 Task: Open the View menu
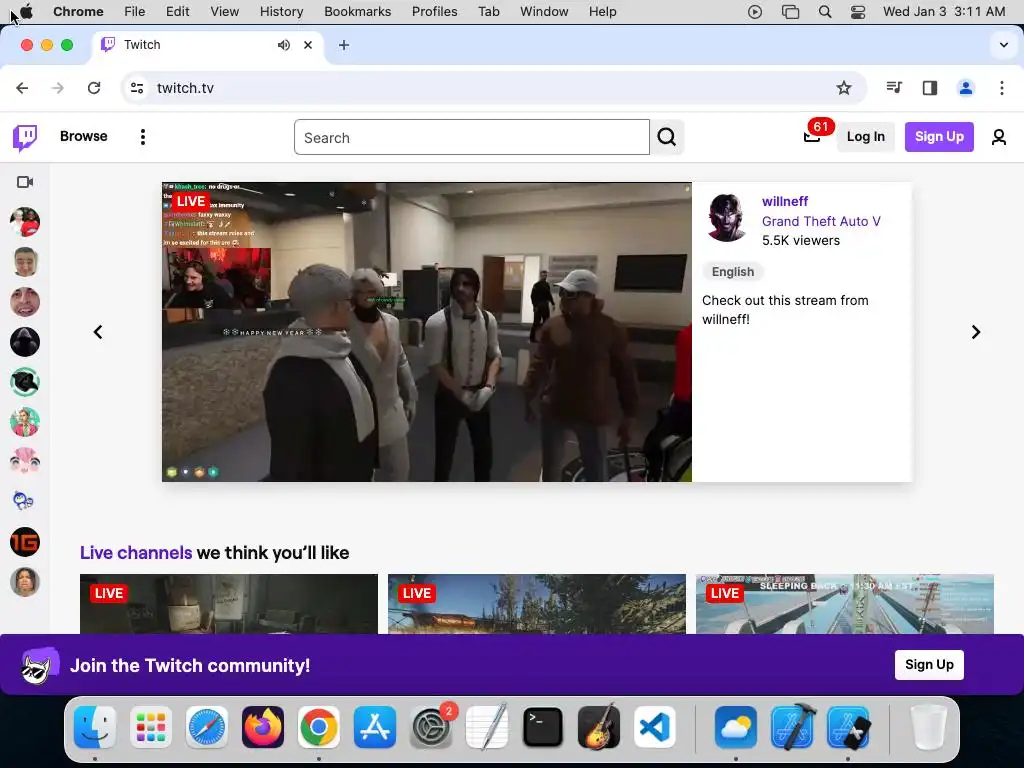(x=225, y=12)
